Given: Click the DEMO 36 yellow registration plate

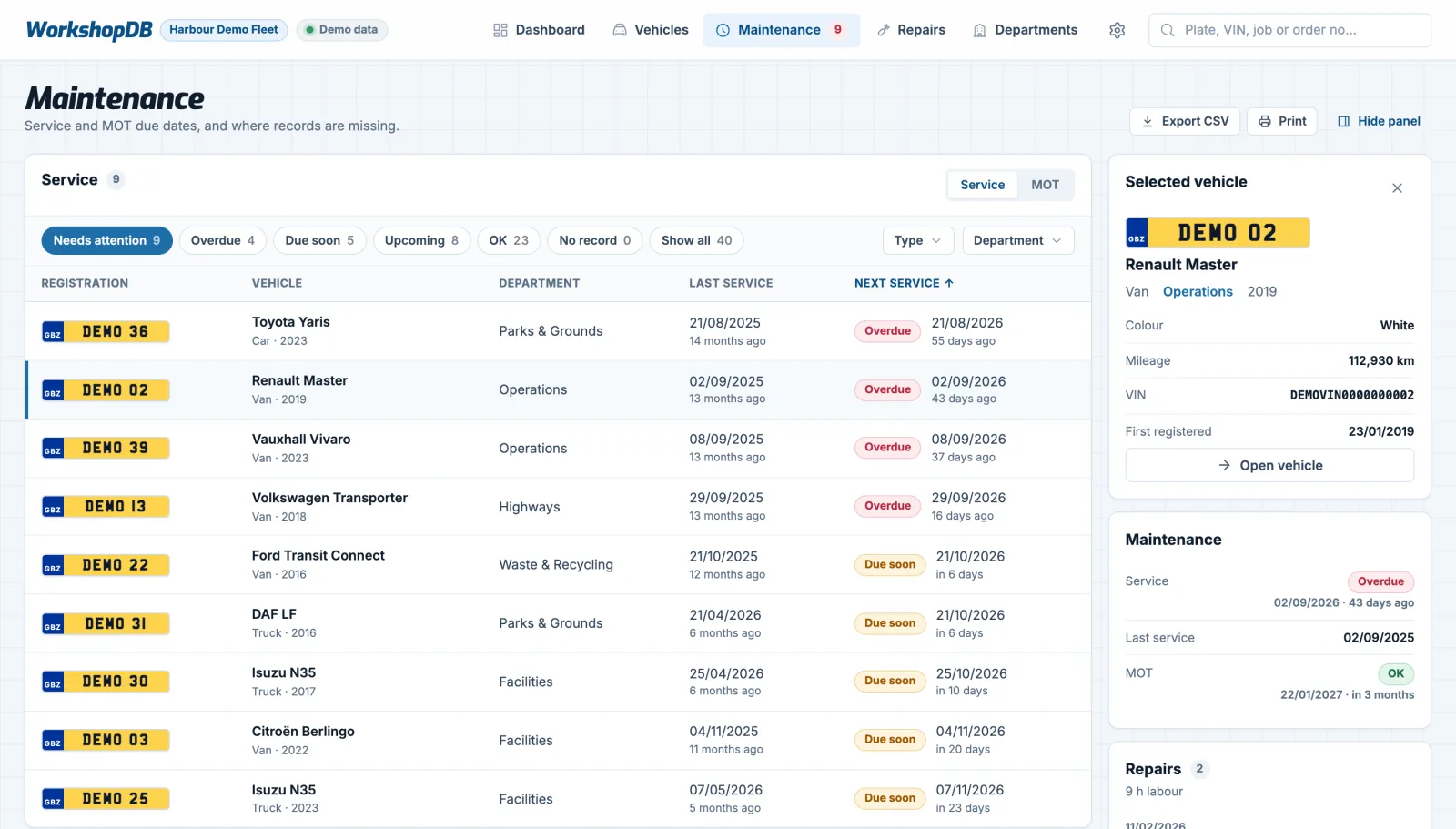Looking at the screenshot, I should point(106,331).
